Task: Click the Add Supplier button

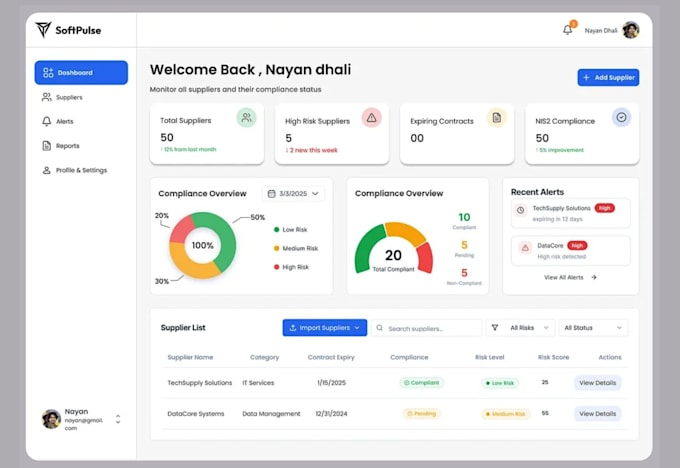Action: pyautogui.click(x=608, y=77)
